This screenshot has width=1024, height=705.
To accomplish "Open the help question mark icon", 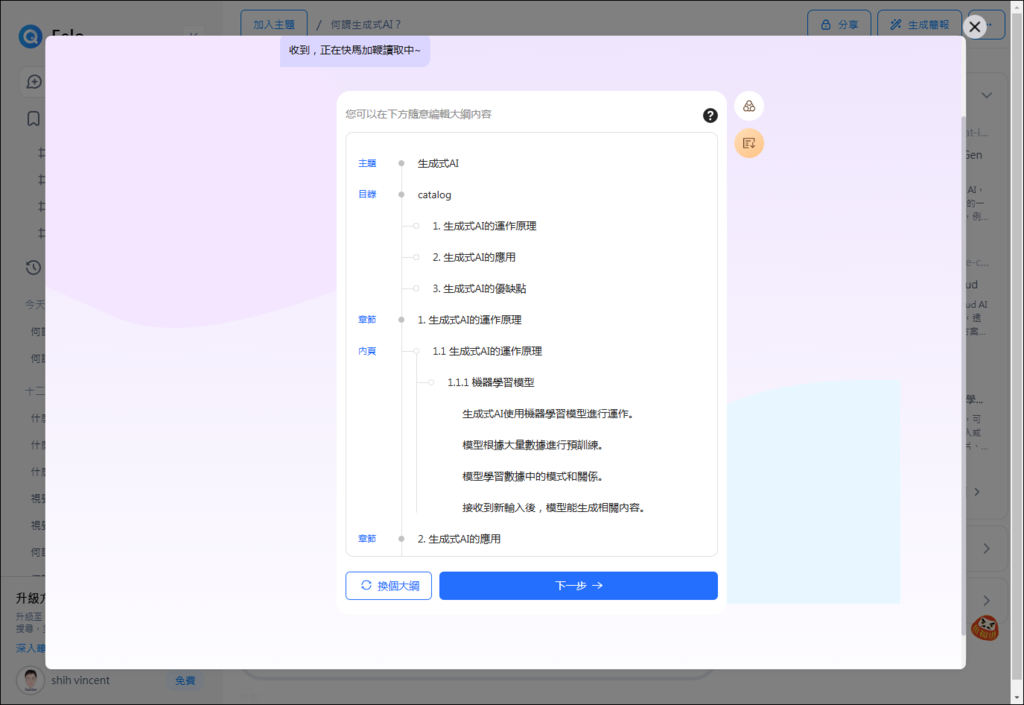I will pos(710,116).
